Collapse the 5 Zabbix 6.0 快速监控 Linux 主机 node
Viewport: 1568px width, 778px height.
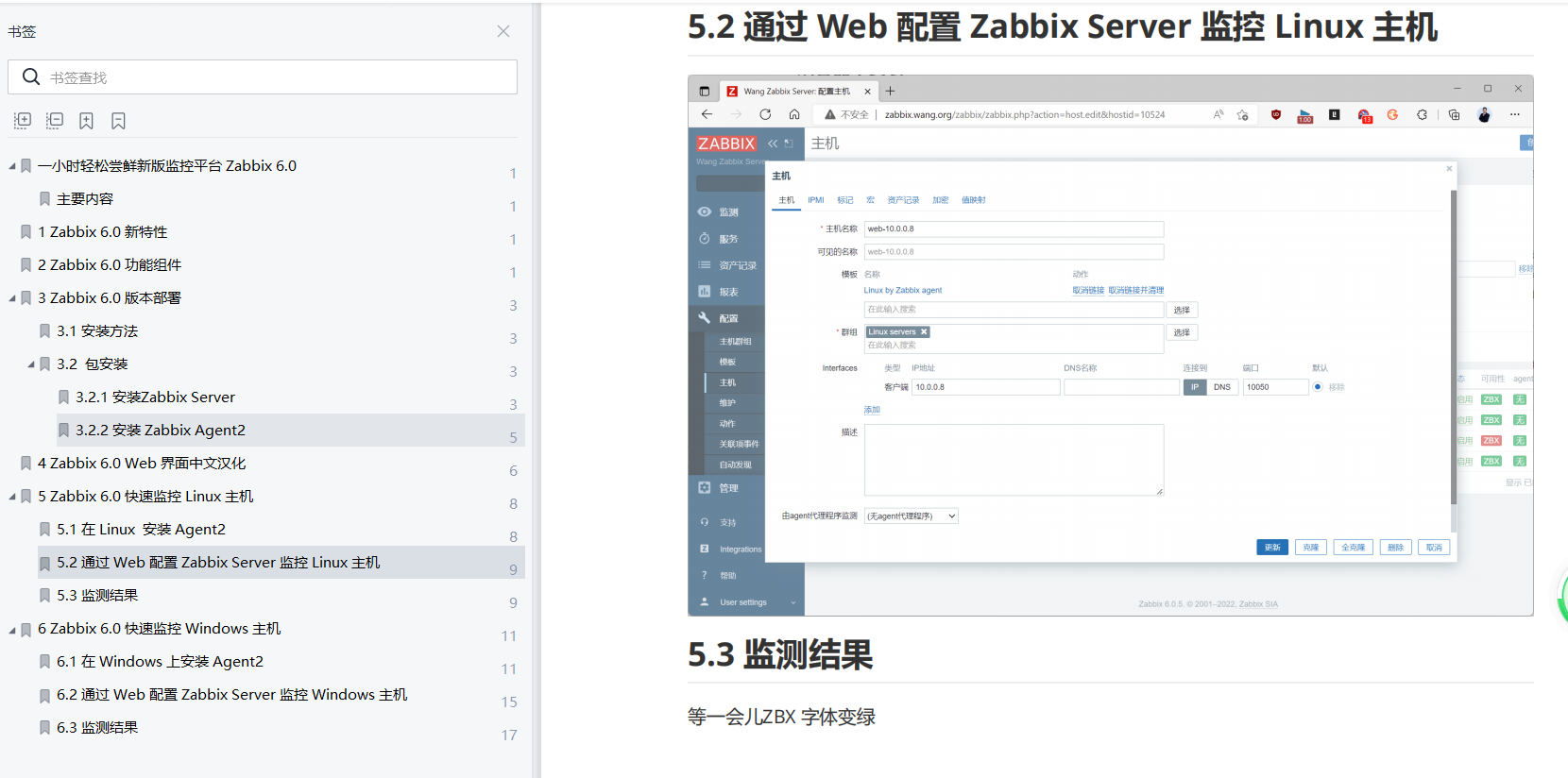click(12, 497)
